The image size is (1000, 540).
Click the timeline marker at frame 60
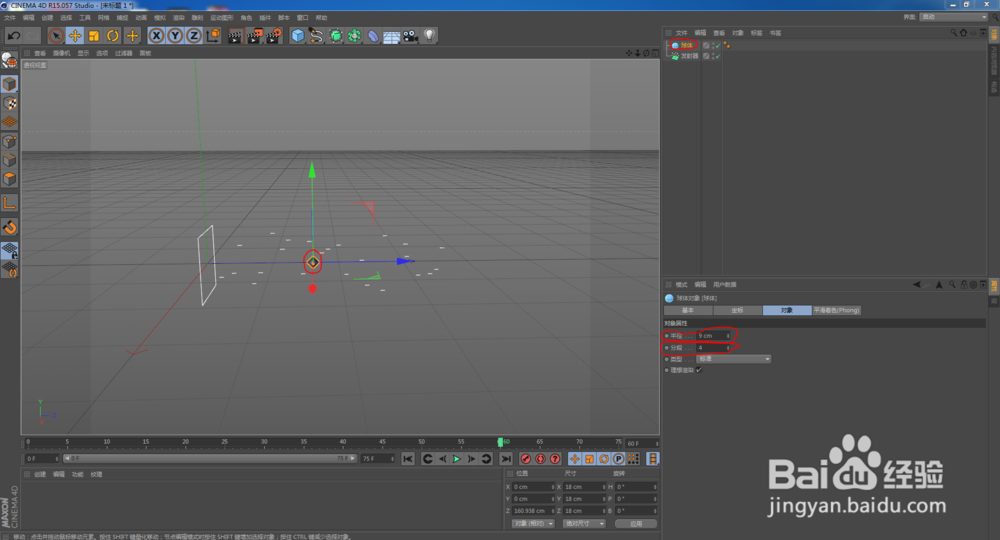[x=501, y=442]
